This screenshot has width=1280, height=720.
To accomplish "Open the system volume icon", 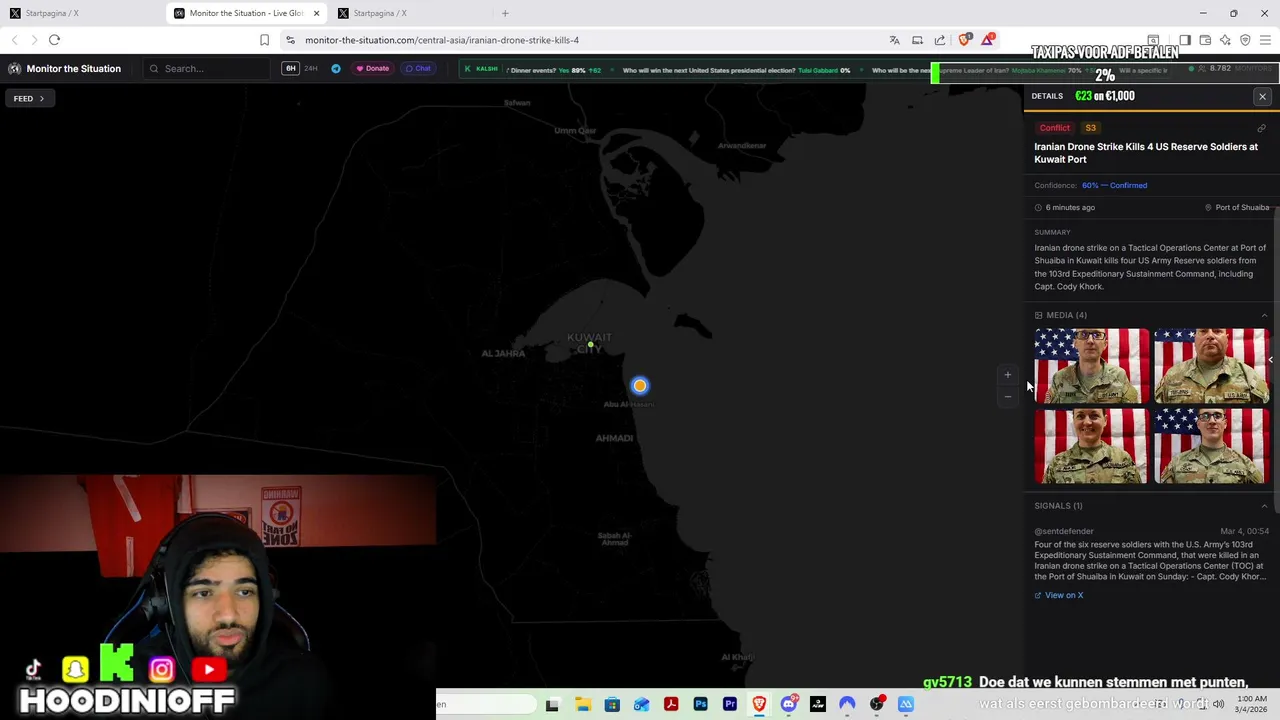I will coord(1218,704).
